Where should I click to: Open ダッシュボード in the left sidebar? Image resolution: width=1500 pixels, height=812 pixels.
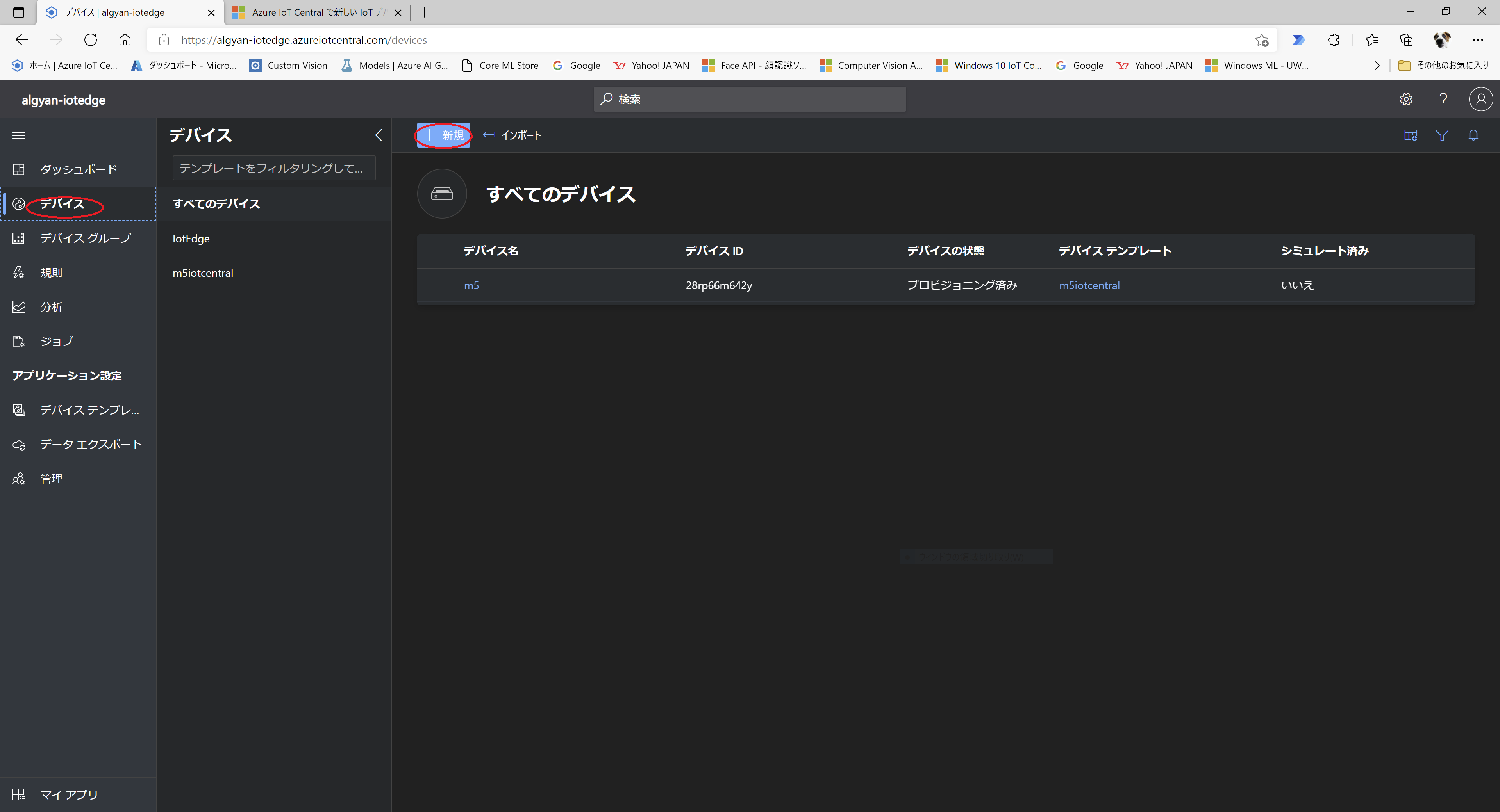point(78,169)
